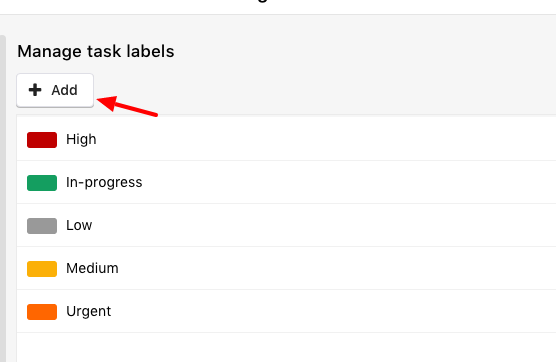Click the Add label button text
This screenshot has height=362, width=556.
64,90
